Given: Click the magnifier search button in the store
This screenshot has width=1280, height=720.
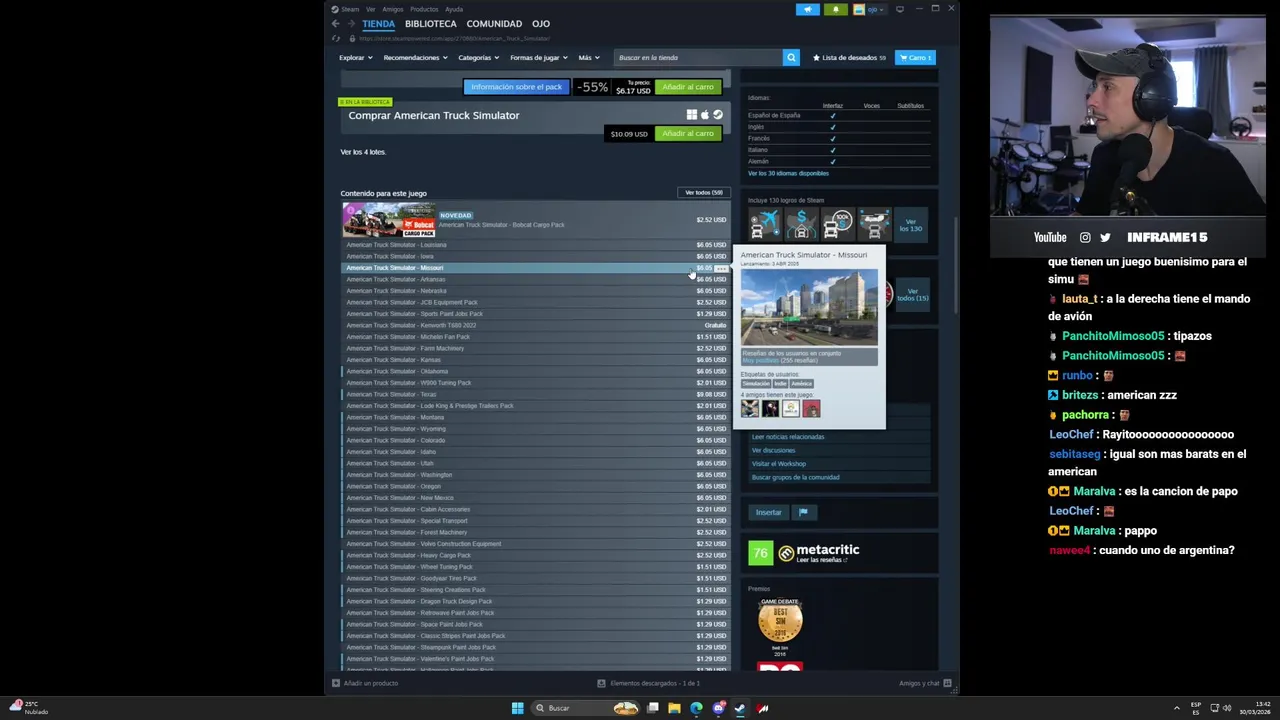Looking at the screenshot, I should tap(791, 58).
